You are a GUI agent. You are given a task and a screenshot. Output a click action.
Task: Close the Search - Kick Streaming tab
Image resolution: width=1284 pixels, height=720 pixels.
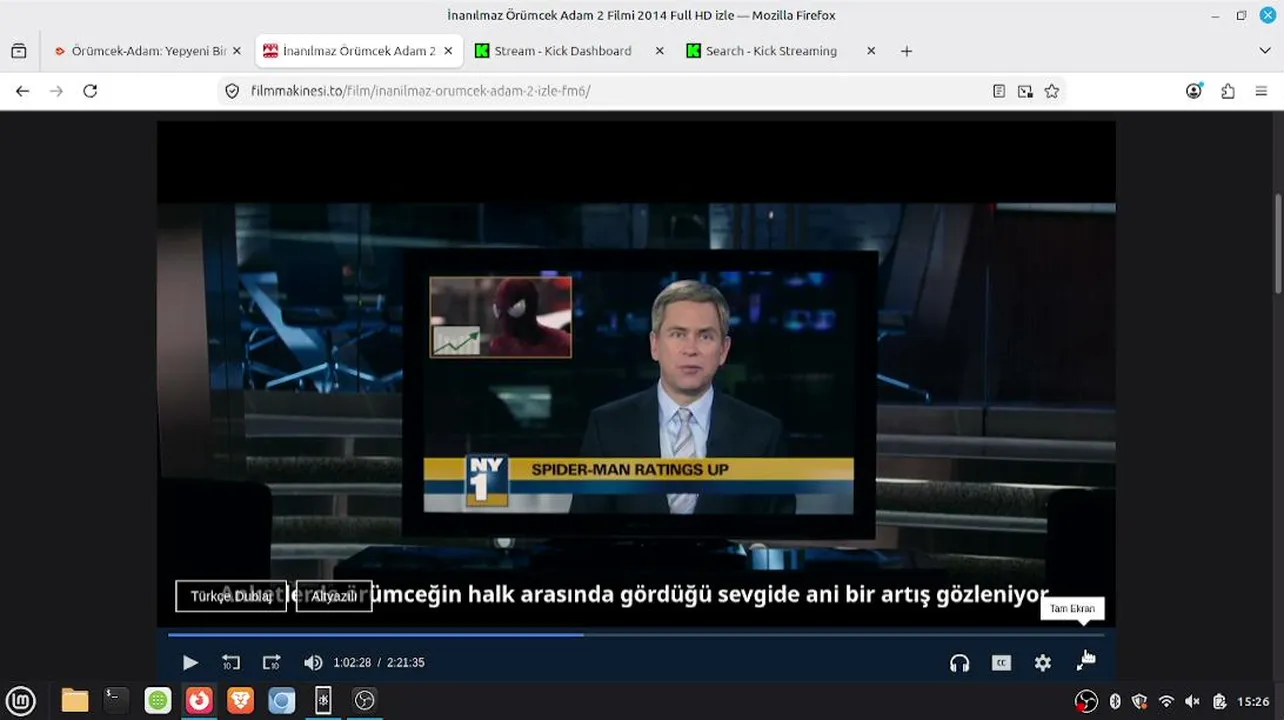pyautogui.click(x=871, y=51)
